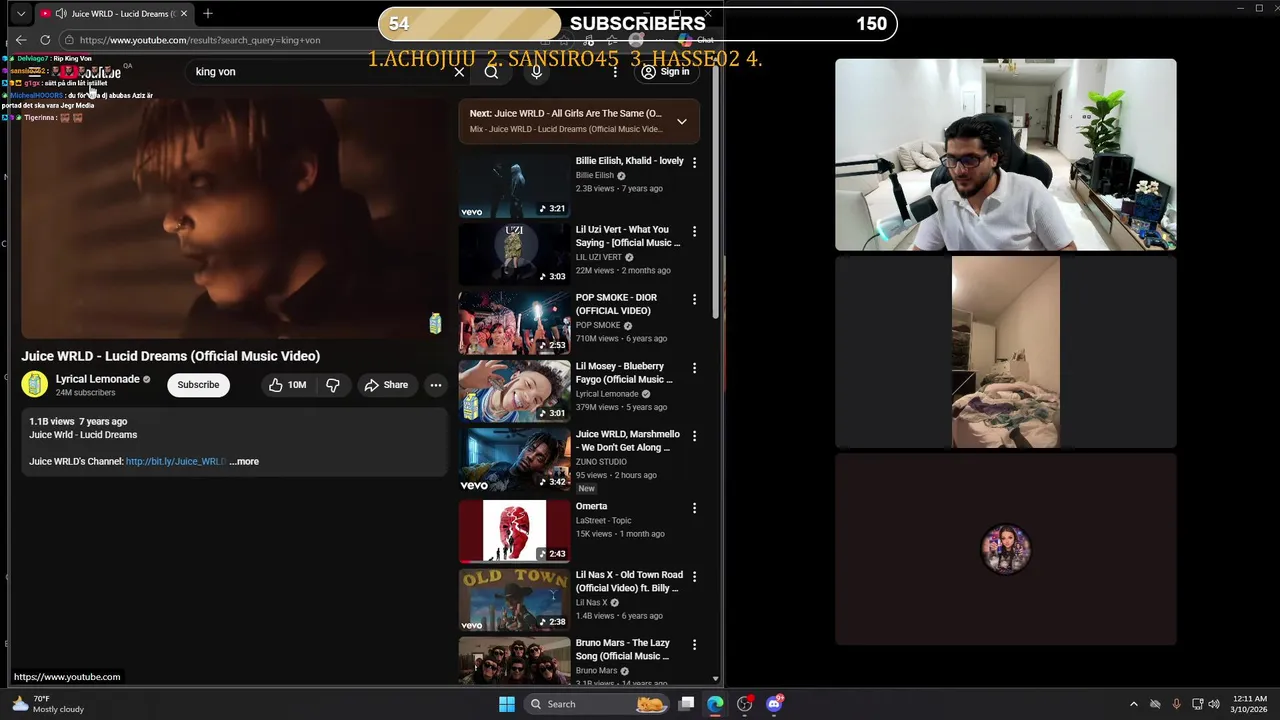
Task: Clear the 'king von' search text
Action: click(x=459, y=72)
